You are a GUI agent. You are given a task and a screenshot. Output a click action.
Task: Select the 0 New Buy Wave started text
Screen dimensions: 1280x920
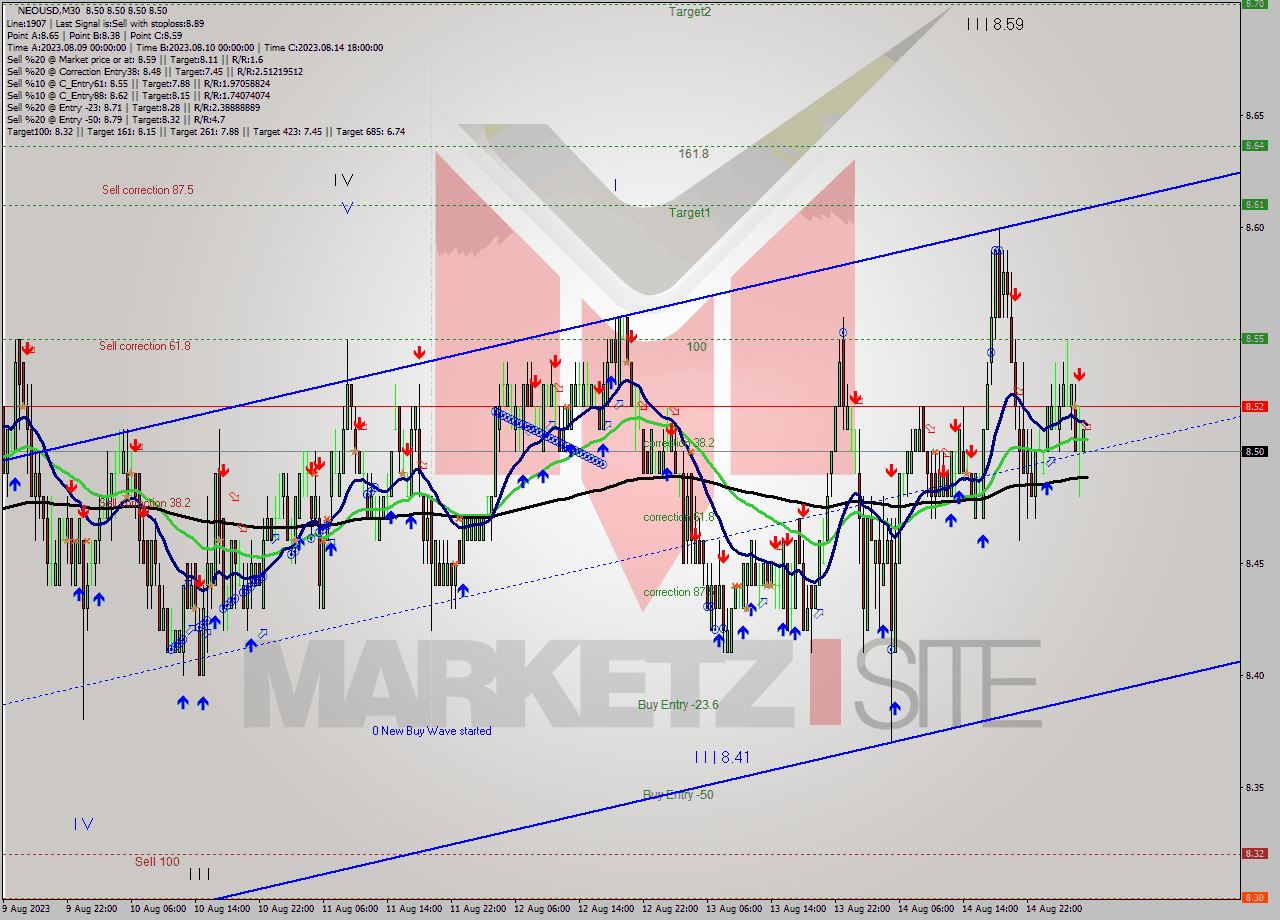click(x=432, y=731)
